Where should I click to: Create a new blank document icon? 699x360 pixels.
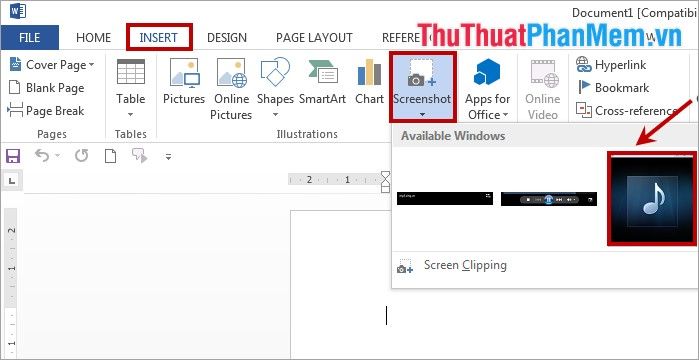coord(110,156)
